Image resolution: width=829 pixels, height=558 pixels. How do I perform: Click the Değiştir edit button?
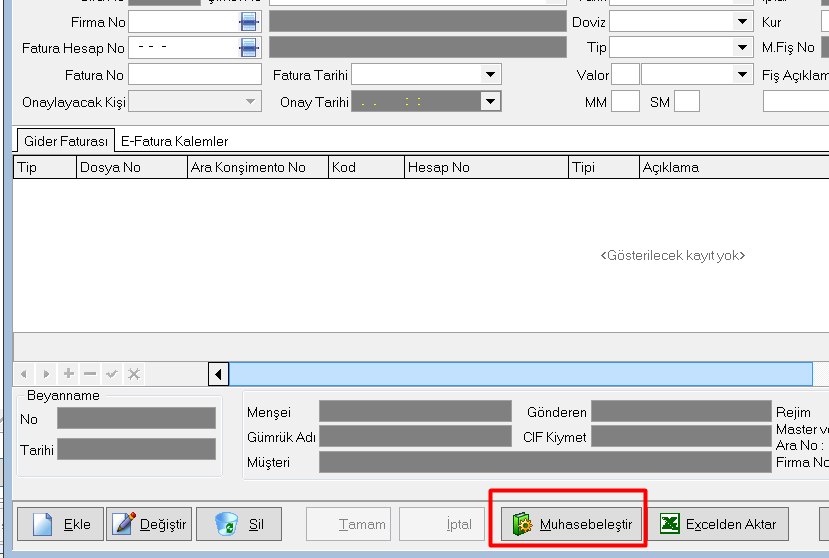coord(150,524)
